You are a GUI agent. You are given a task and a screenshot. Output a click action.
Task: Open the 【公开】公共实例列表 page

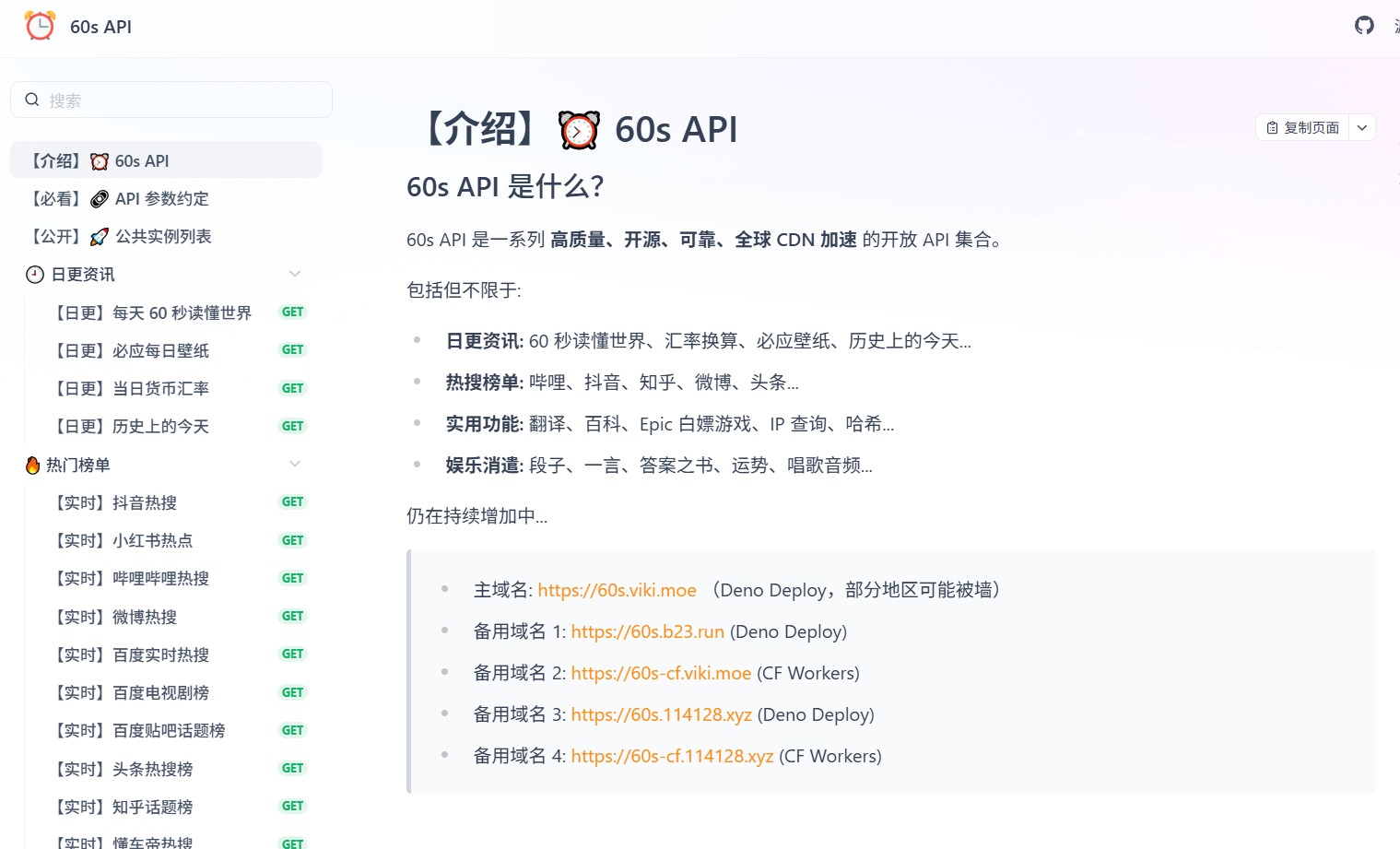(x=166, y=236)
